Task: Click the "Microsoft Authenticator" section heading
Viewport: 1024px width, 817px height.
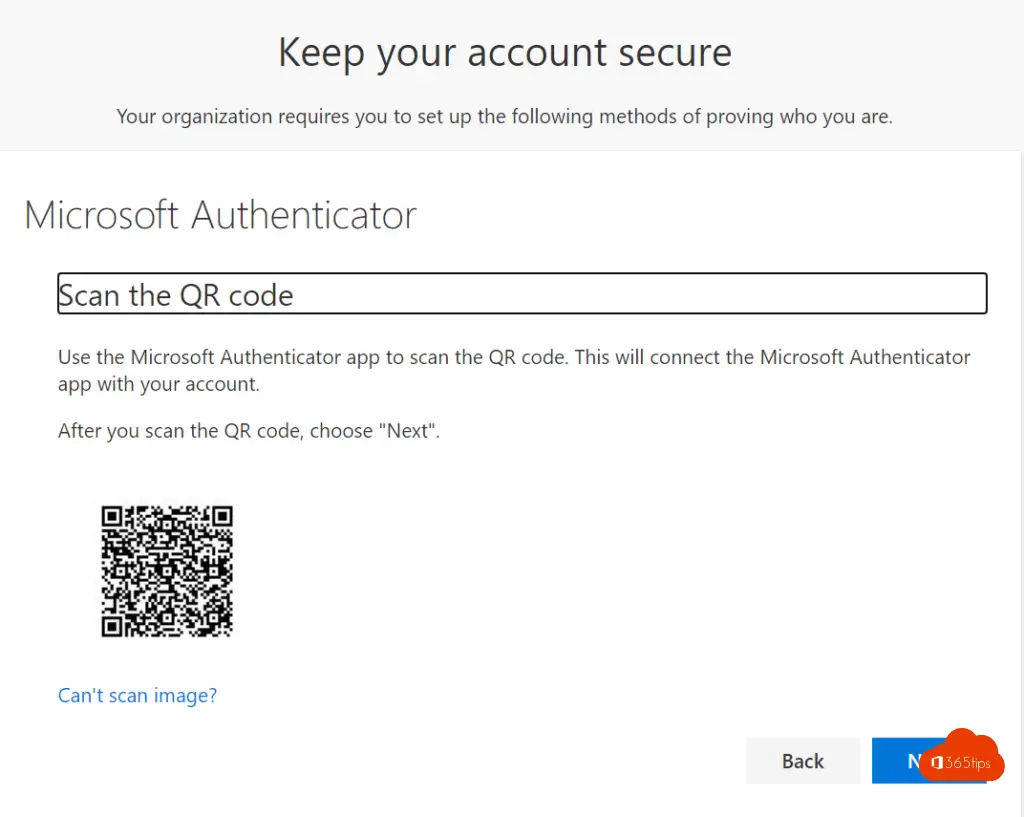Action: click(220, 215)
